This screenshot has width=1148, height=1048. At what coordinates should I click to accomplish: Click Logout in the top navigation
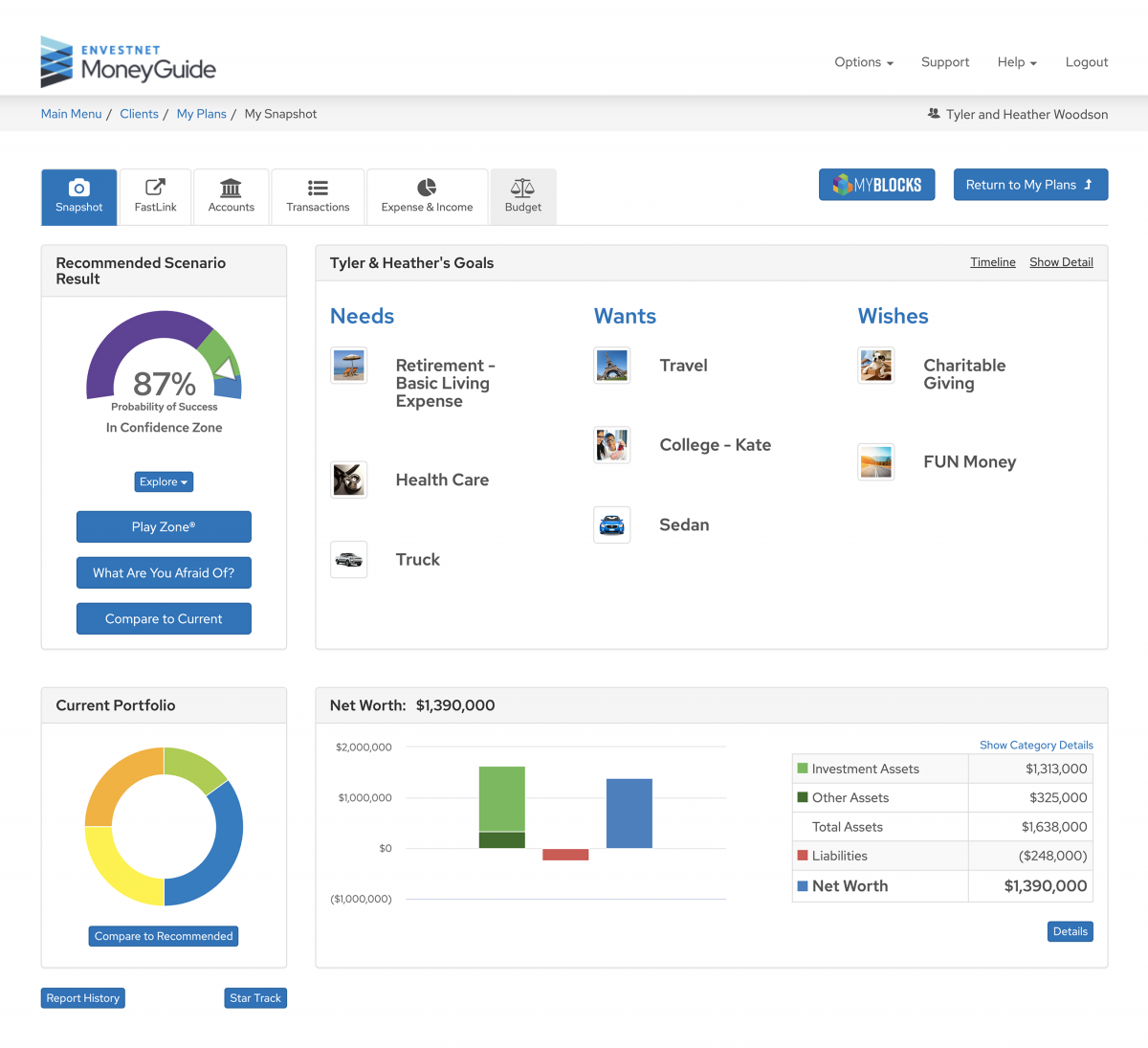coord(1086,62)
